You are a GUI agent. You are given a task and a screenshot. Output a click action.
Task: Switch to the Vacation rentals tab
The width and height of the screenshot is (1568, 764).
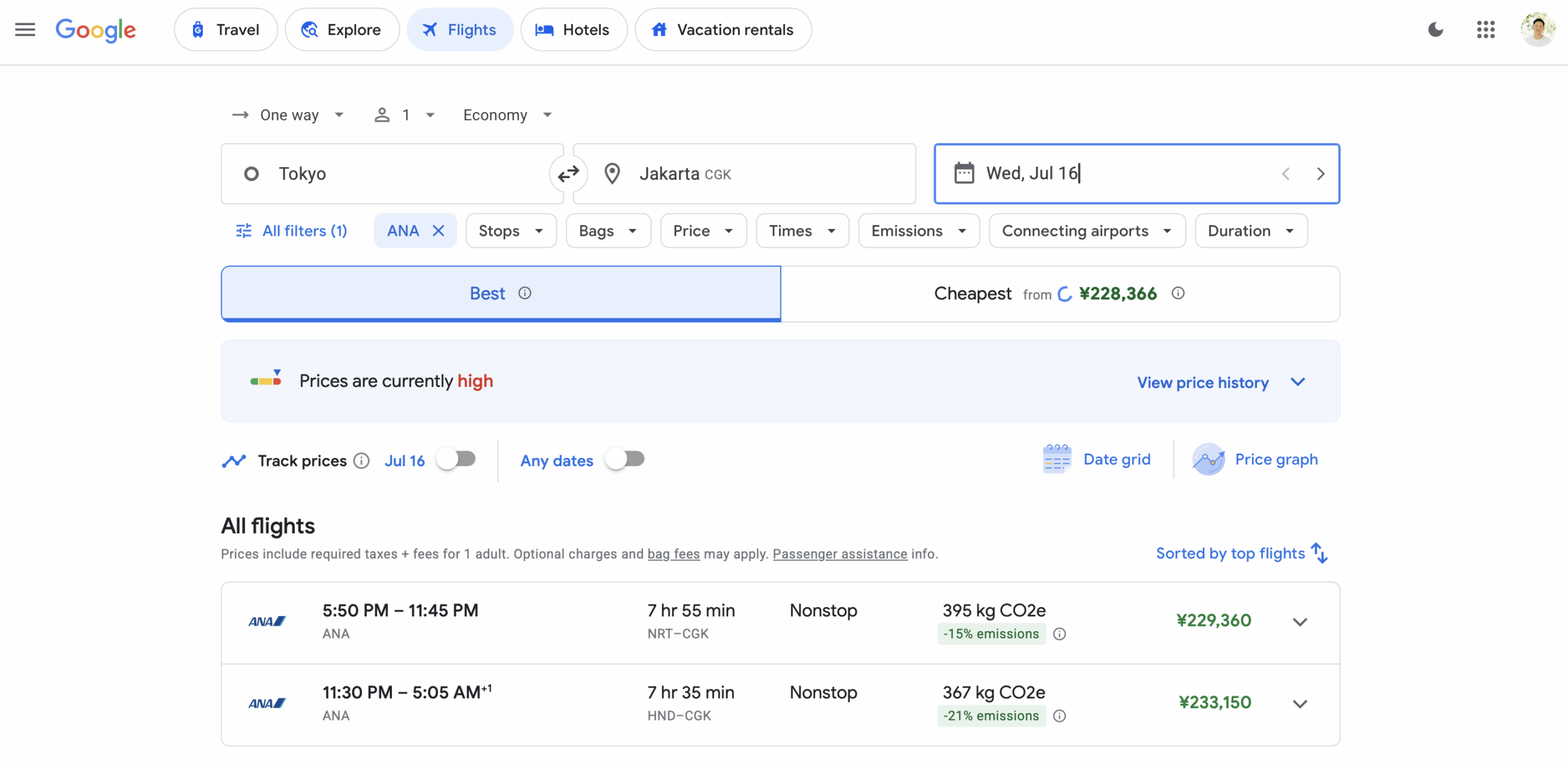[723, 29]
